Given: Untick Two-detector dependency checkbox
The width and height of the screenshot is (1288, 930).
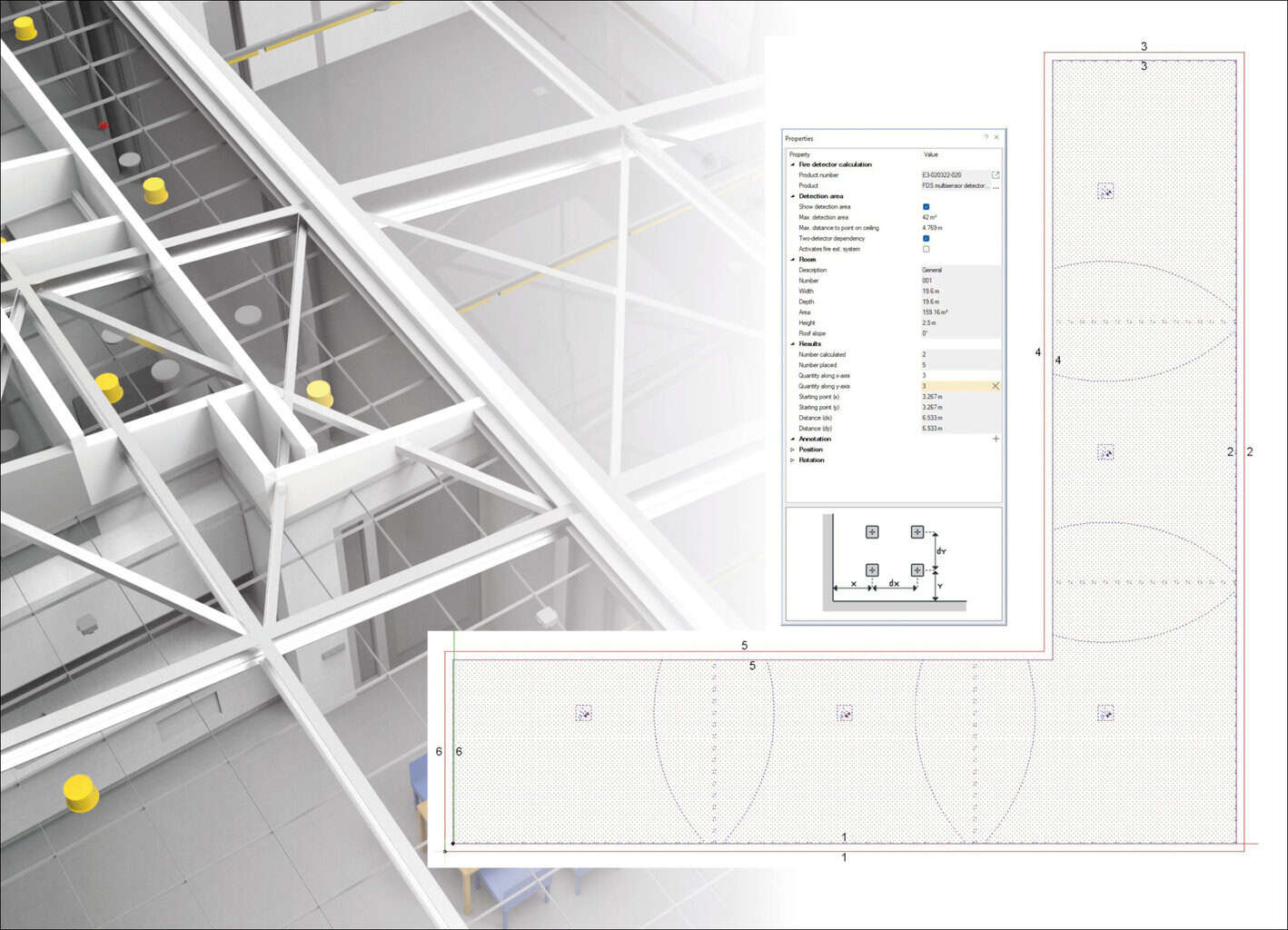Looking at the screenshot, I should [x=926, y=239].
